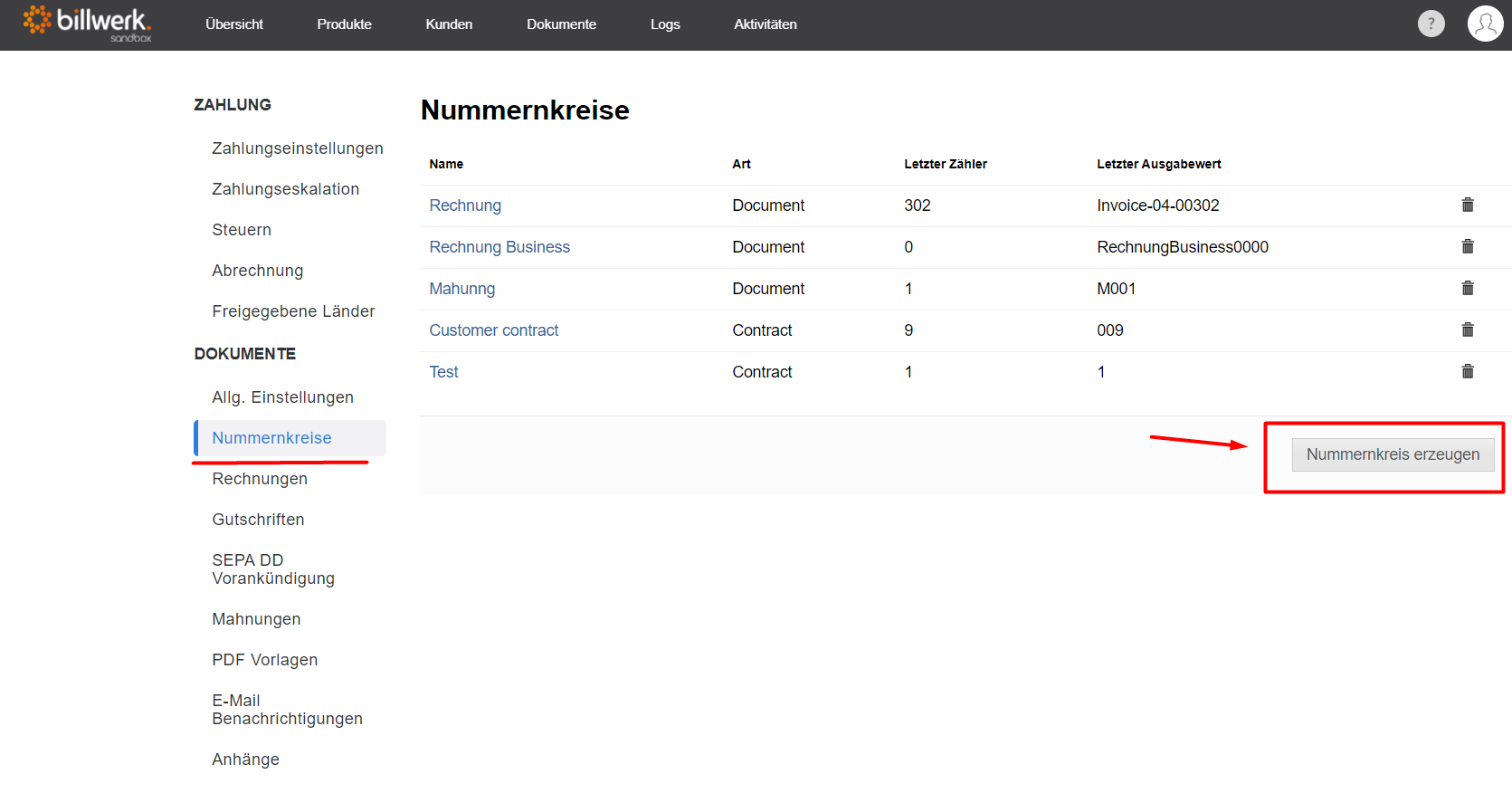The image size is (1512, 793).
Task: Click the Nummernkreise page heading
Action: tap(525, 110)
